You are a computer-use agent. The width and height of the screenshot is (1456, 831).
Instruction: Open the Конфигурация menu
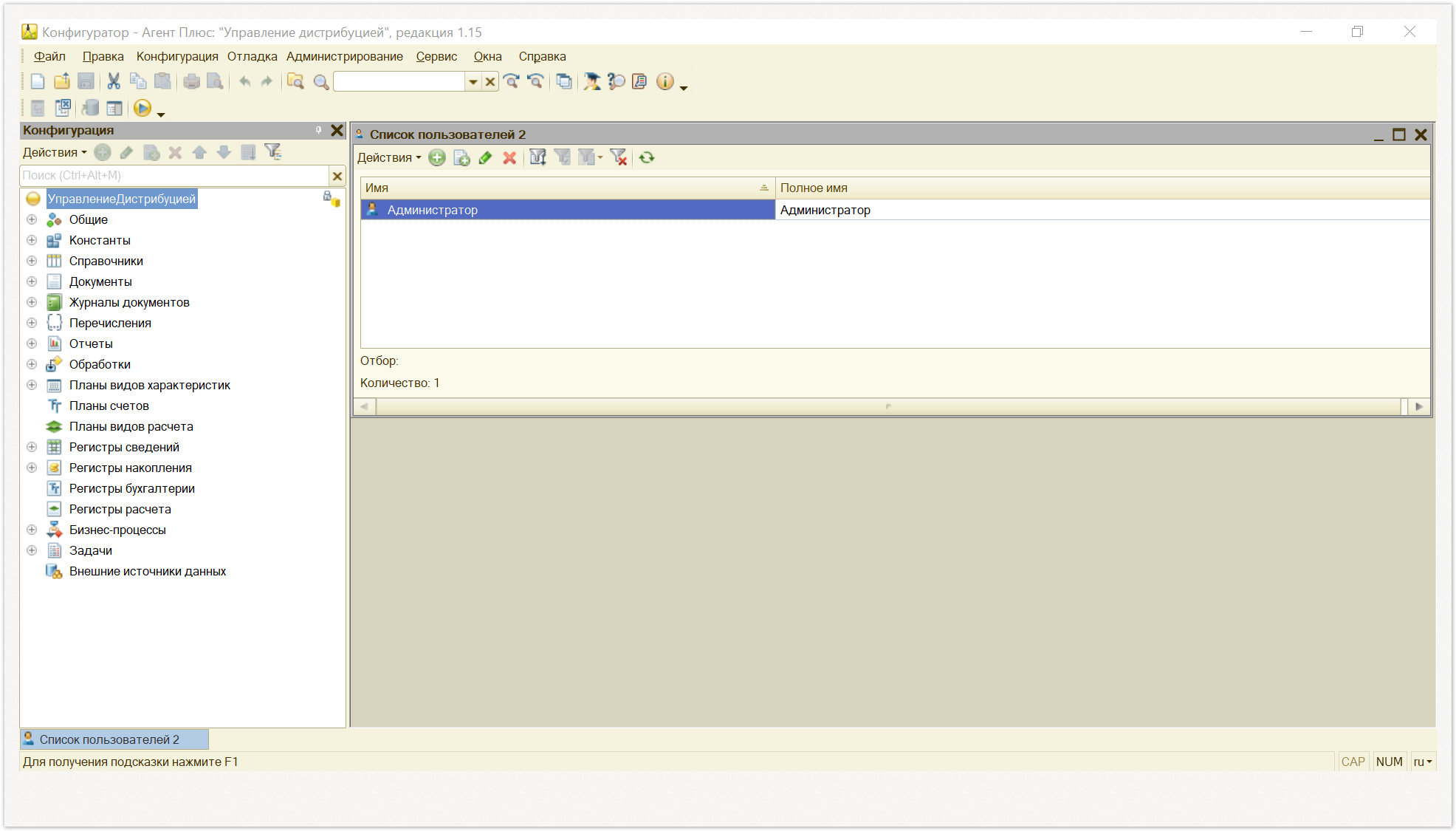(177, 56)
